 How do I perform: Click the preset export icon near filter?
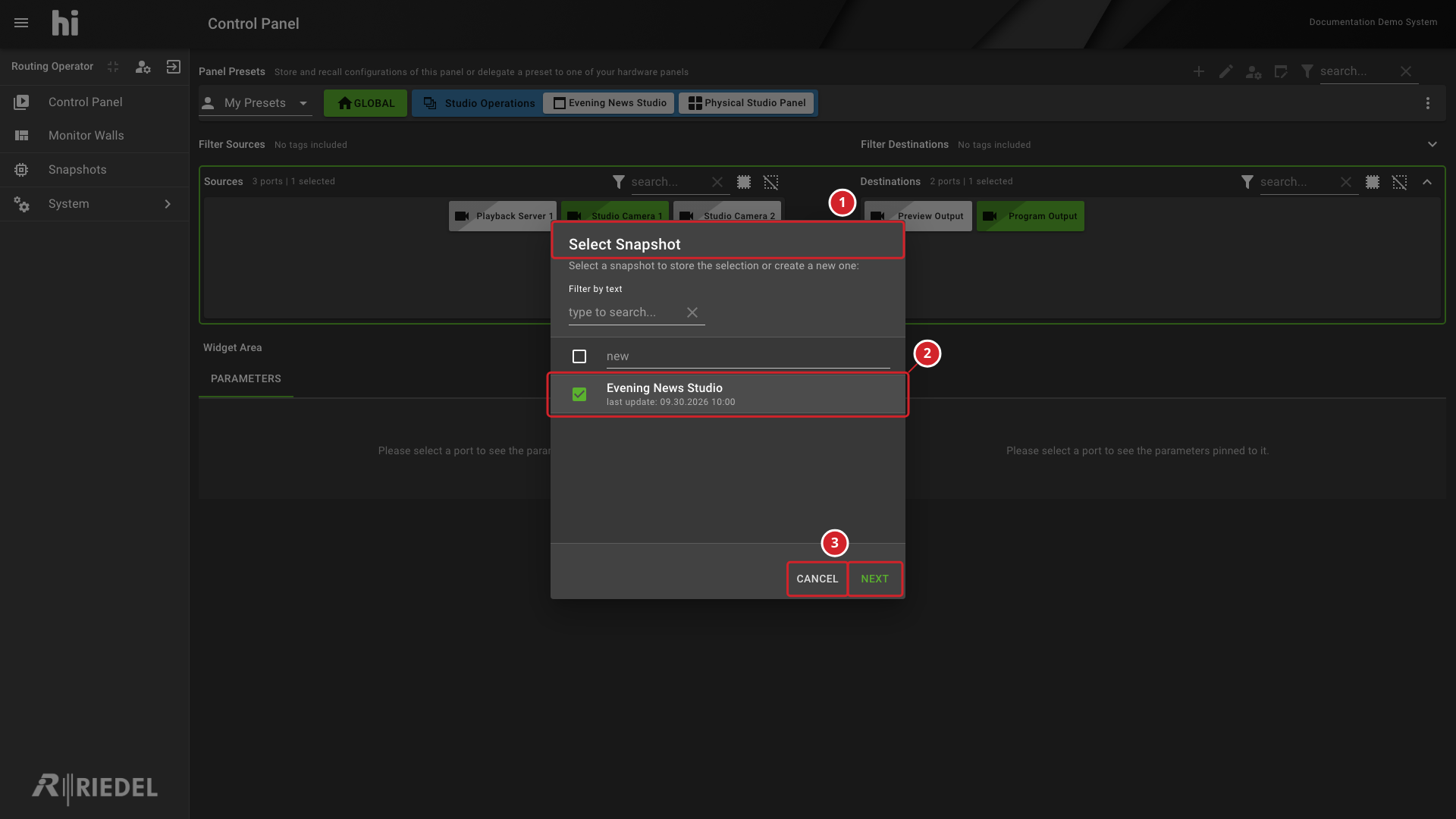[1281, 71]
